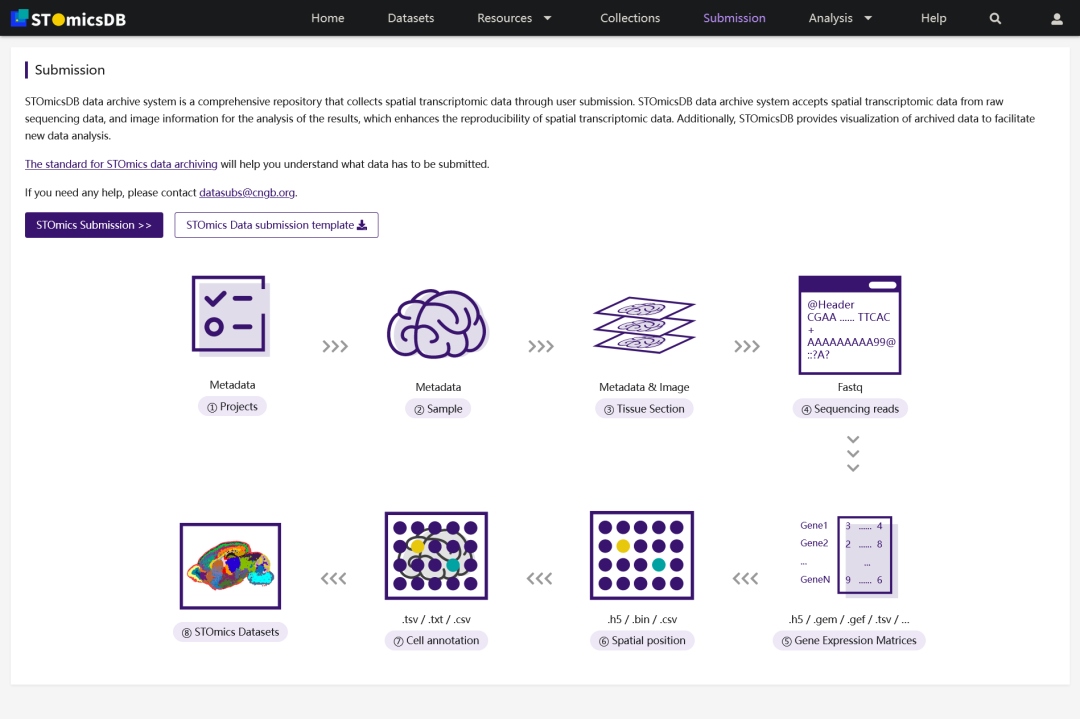Click the Spatial position dot grid icon
Viewport: 1080px width, 719px height.
(642, 555)
